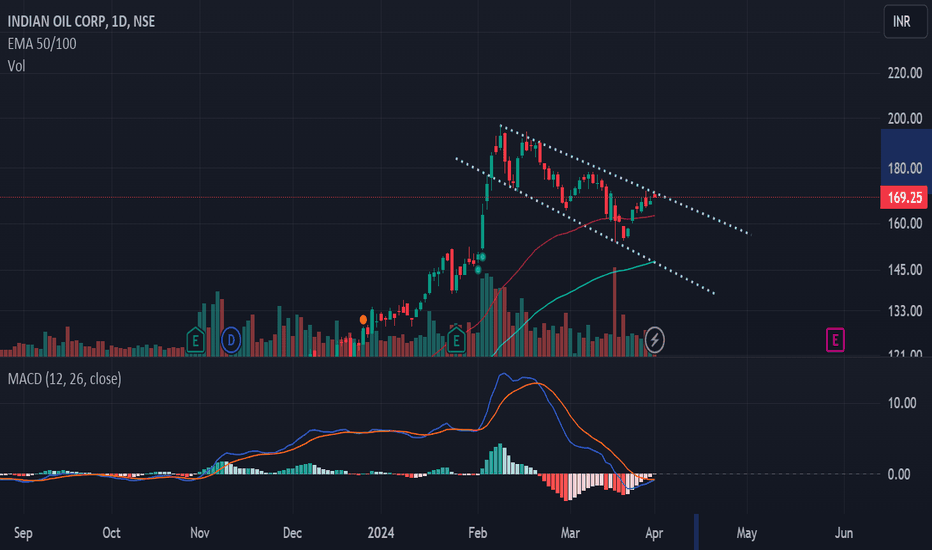This screenshot has width=932, height=550.
Task: Click the Nov label on time axis
Action: click(x=200, y=533)
